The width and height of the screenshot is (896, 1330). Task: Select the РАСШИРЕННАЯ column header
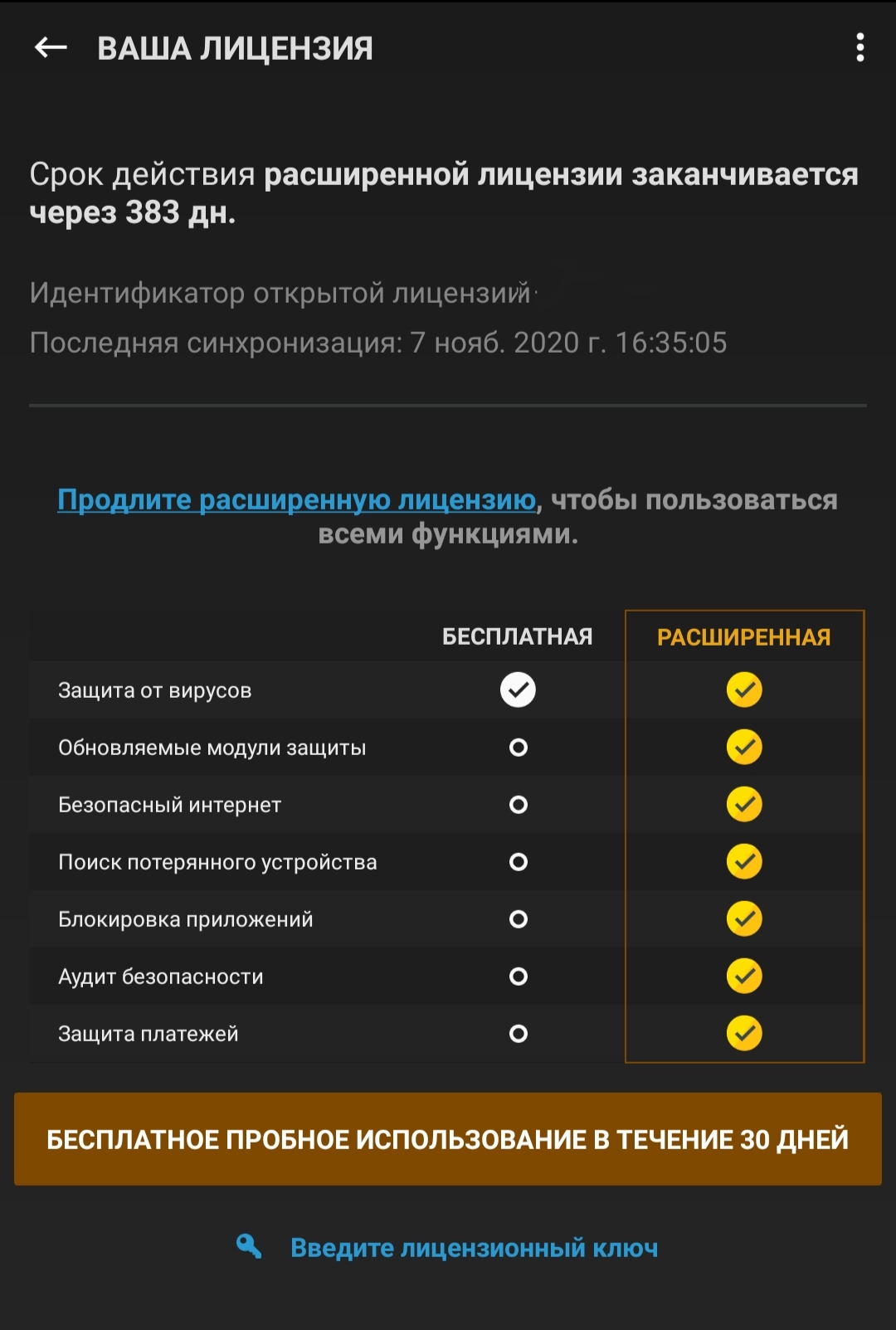tap(744, 637)
